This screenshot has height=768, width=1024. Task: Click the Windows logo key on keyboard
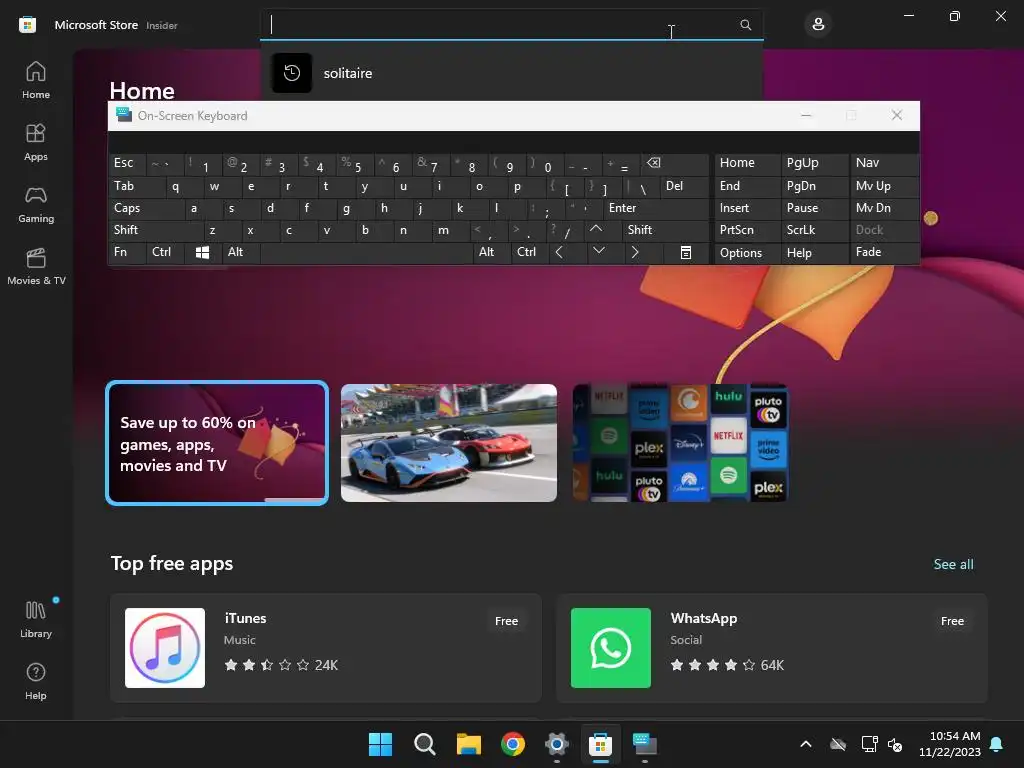[x=202, y=253]
